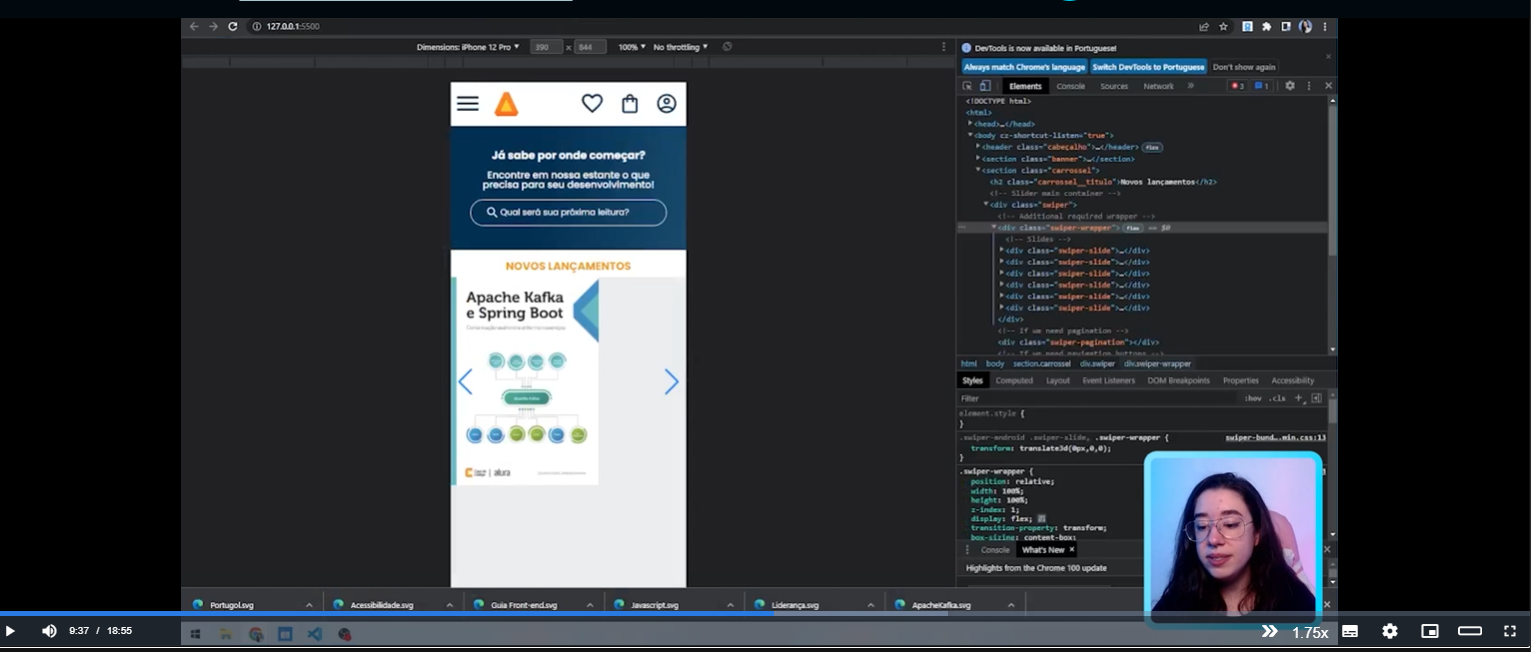The width and height of the screenshot is (1531, 652).
Task: Click the Styles Filter input field
Action: [1098, 398]
